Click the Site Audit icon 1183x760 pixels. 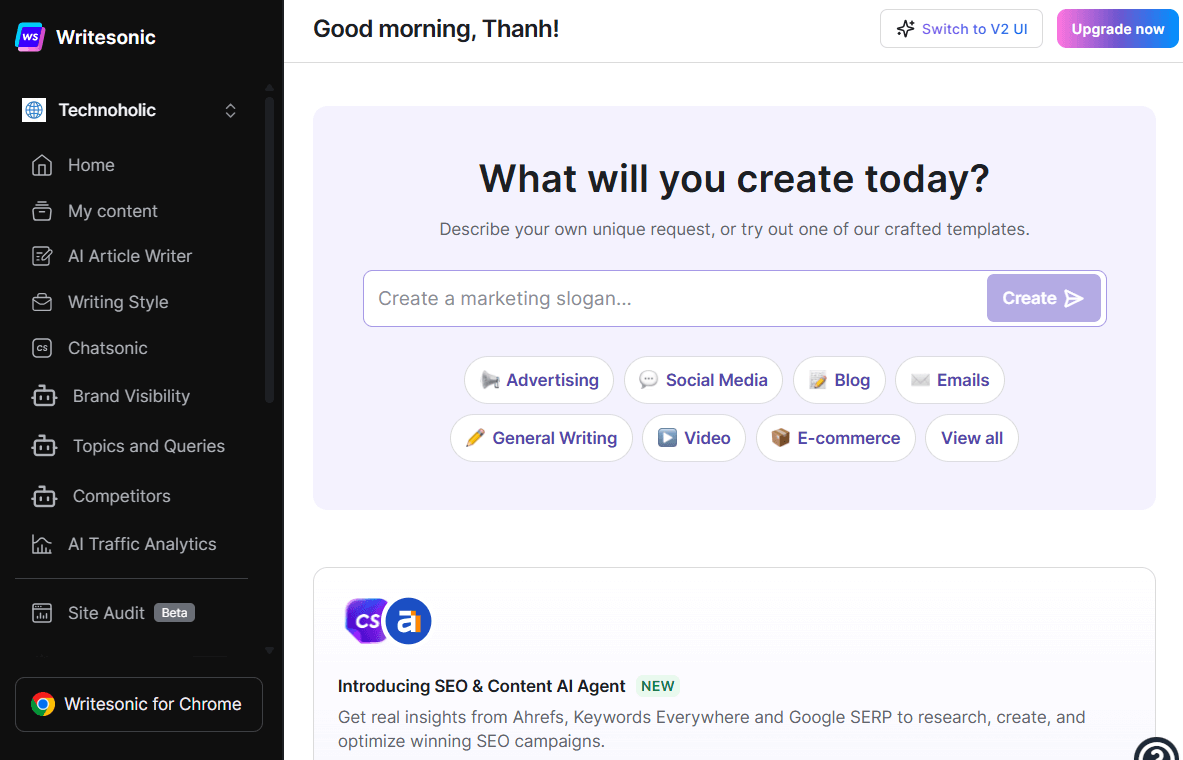click(x=42, y=613)
